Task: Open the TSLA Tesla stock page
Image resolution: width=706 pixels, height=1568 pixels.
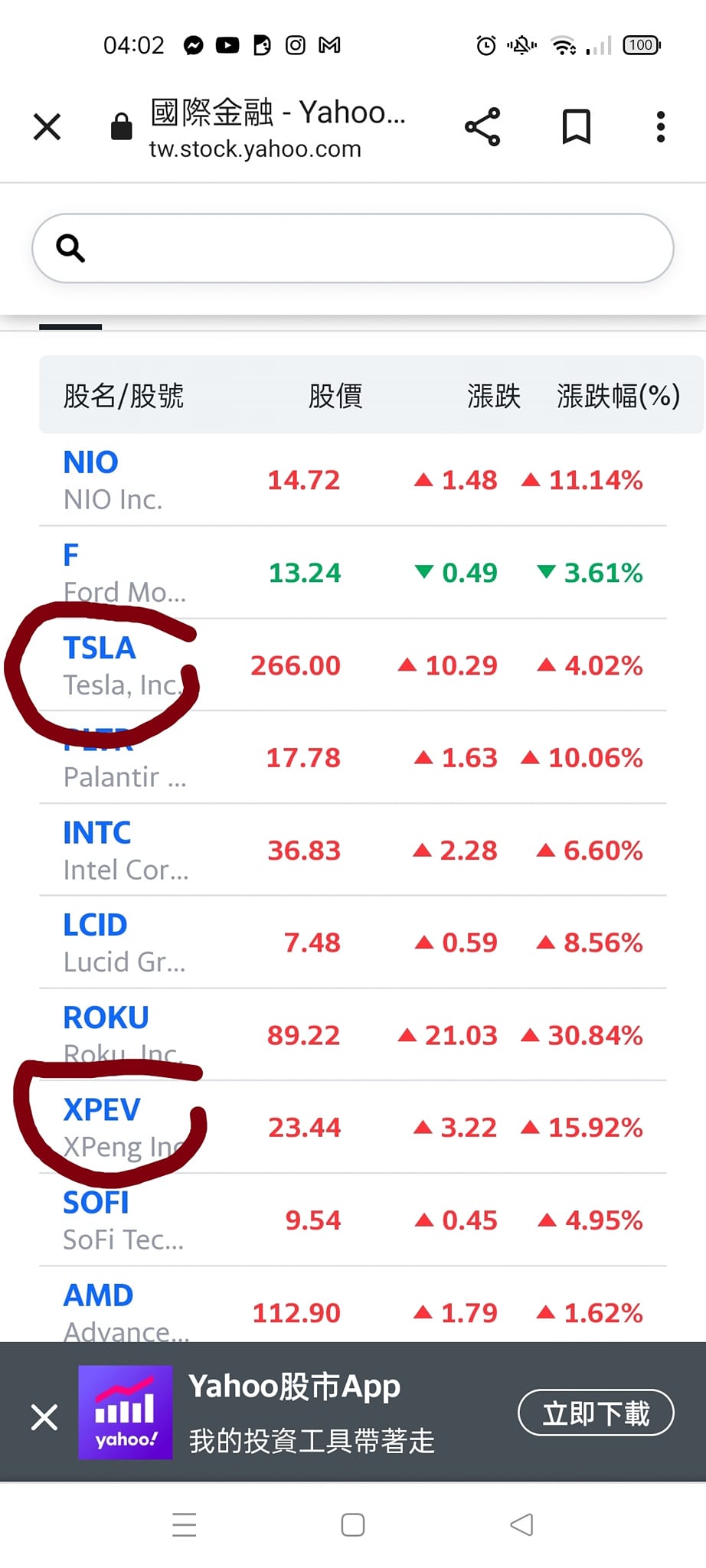Action: [x=100, y=648]
